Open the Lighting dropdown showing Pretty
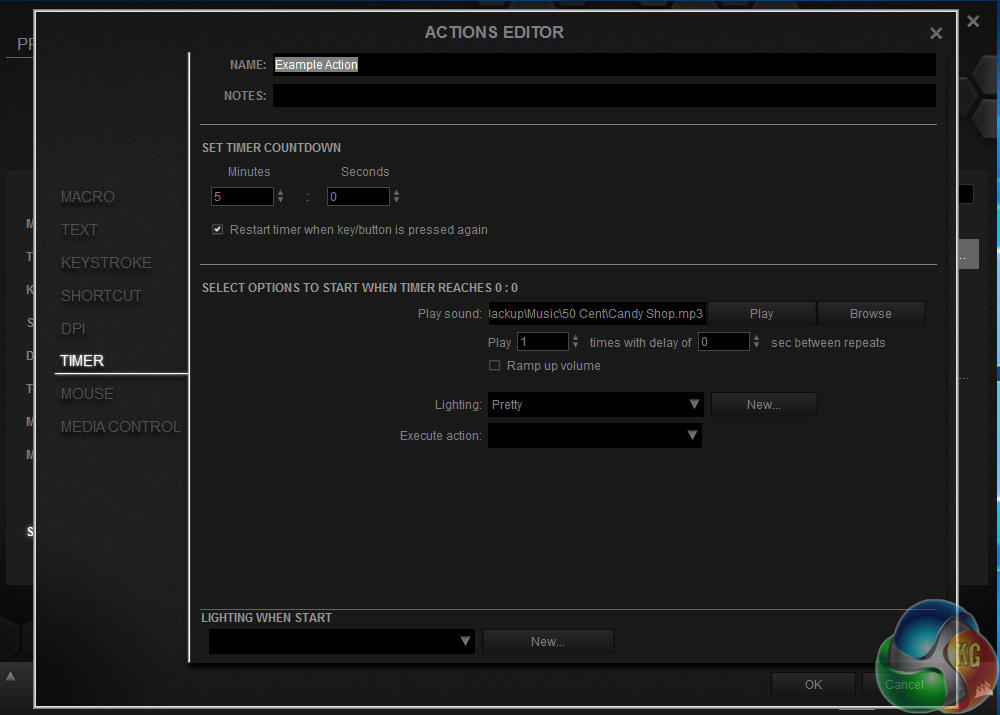Image resolution: width=1000 pixels, height=715 pixels. [x=596, y=404]
